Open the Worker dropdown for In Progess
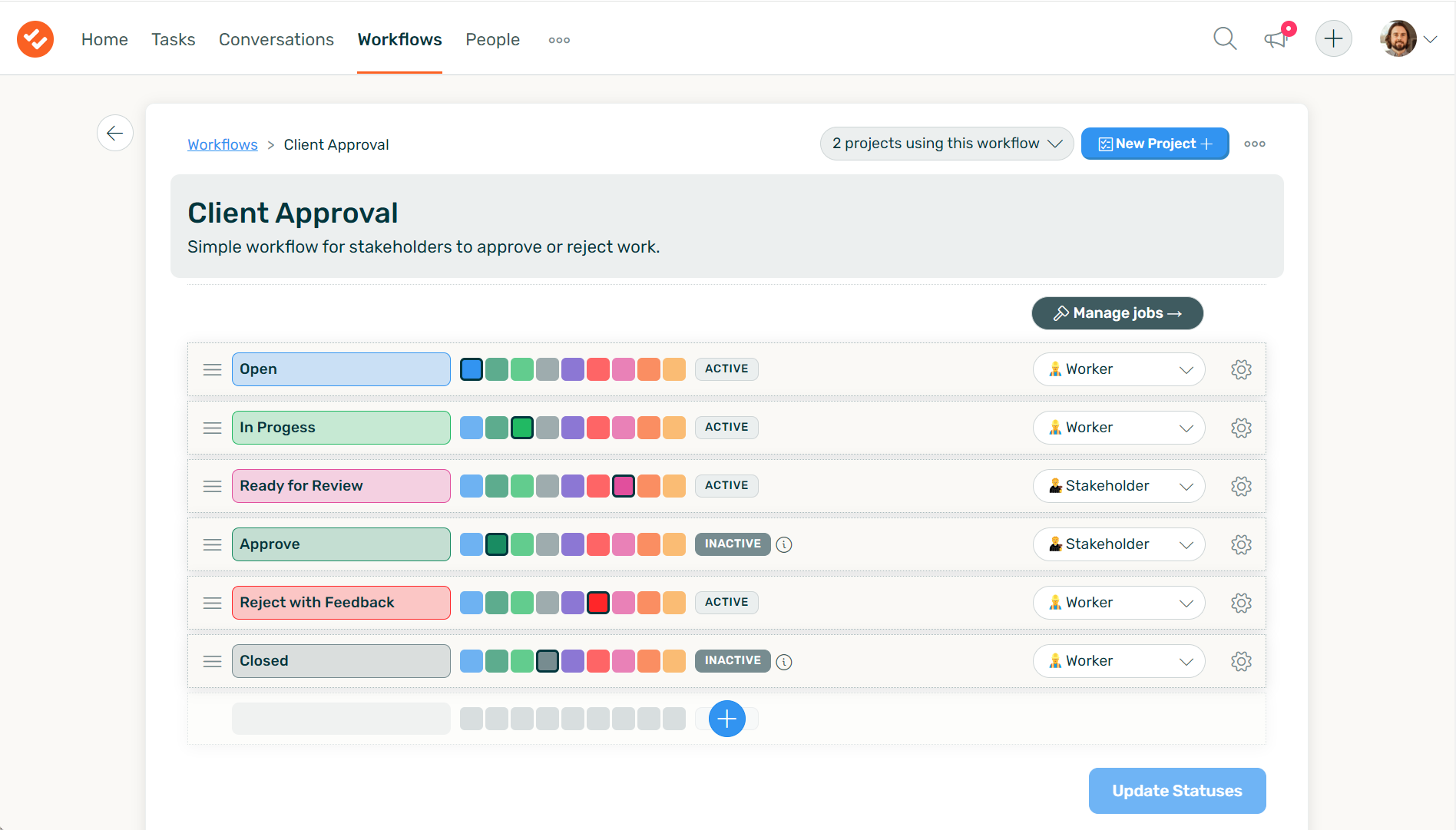The width and height of the screenshot is (1456, 830). click(x=1119, y=428)
